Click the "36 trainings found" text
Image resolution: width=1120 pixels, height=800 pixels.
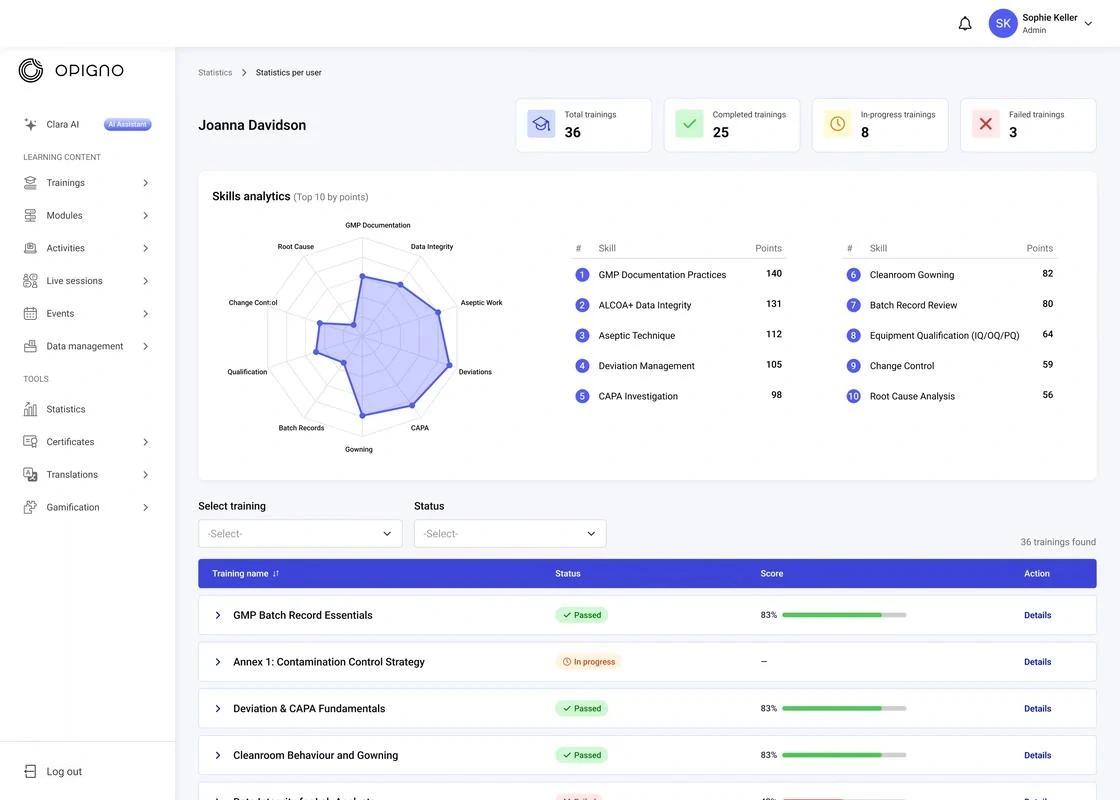click(1058, 542)
